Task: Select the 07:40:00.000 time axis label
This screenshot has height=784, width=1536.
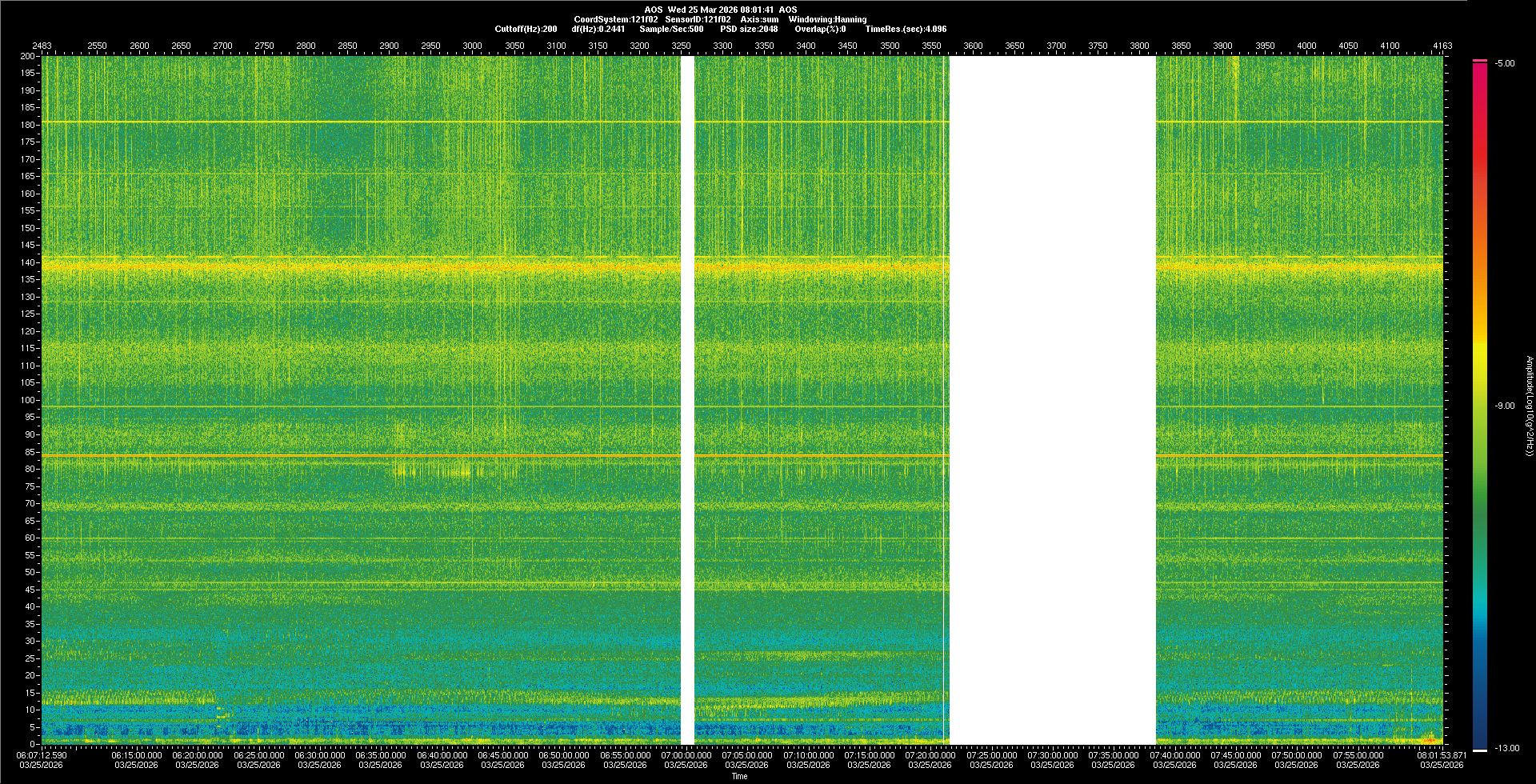Action: [x=1175, y=755]
